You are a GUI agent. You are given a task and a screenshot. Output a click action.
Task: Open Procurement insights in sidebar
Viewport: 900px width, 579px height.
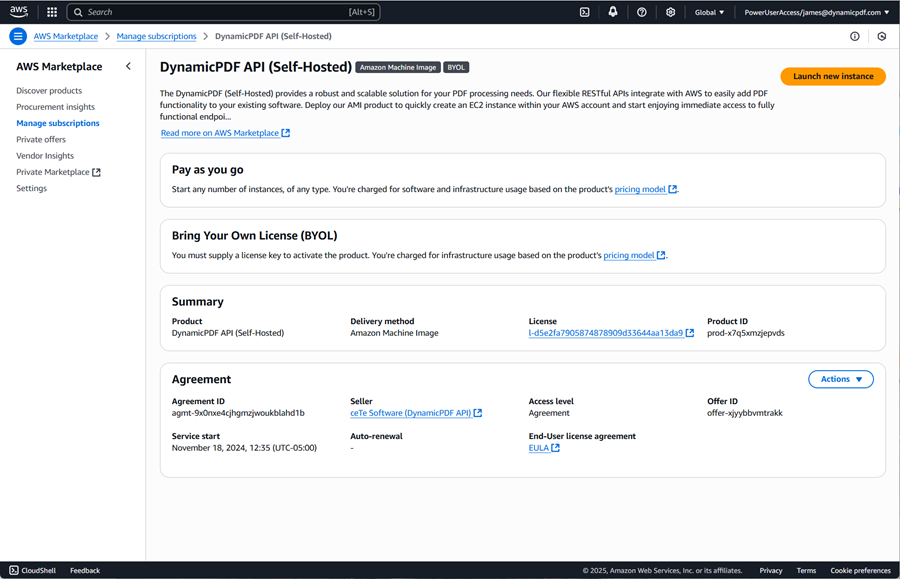point(56,107)
